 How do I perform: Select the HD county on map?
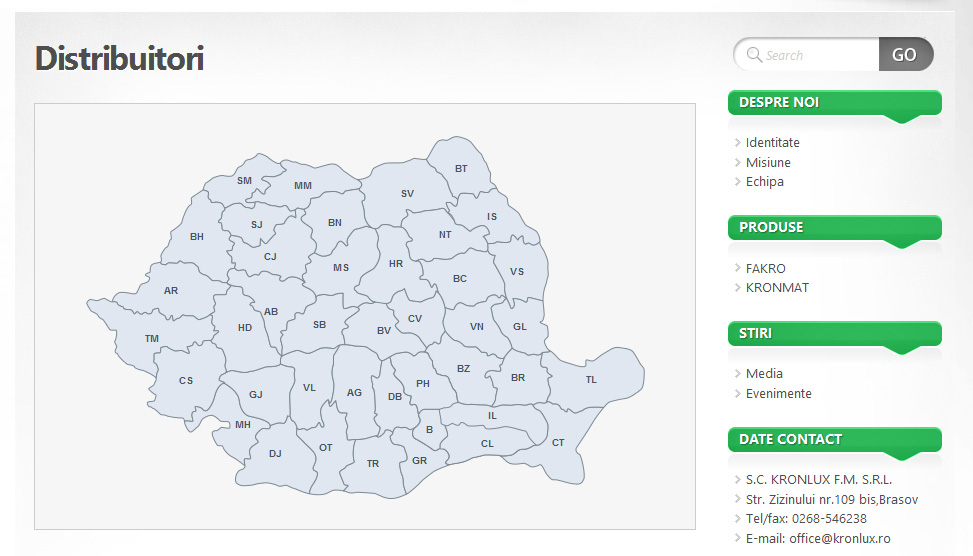coord(245,328)
